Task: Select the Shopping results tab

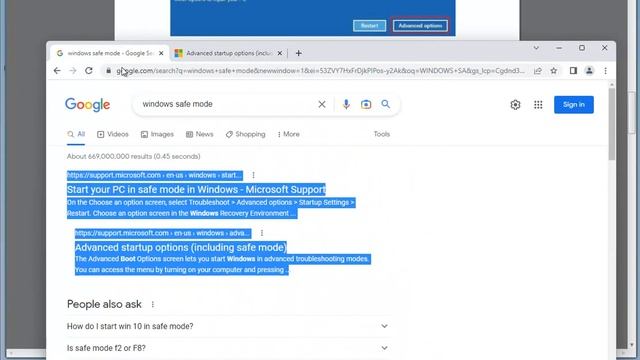Action: (245, 134)
